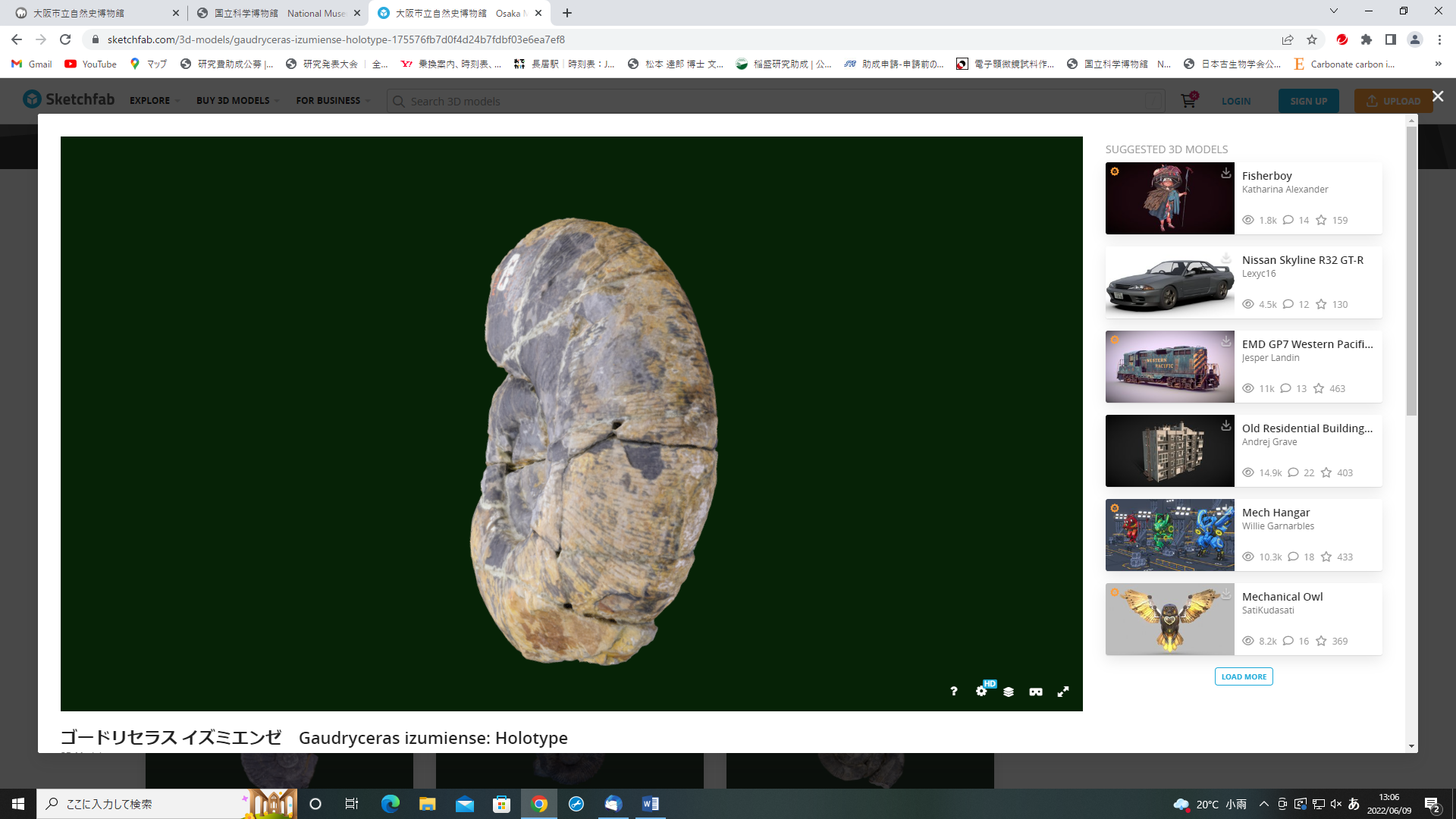The height and width of the screenshot is (819, 1456).
Task: Open Katharina Alexander author link
Action: pyautogui.click(x=1285, y=190)
